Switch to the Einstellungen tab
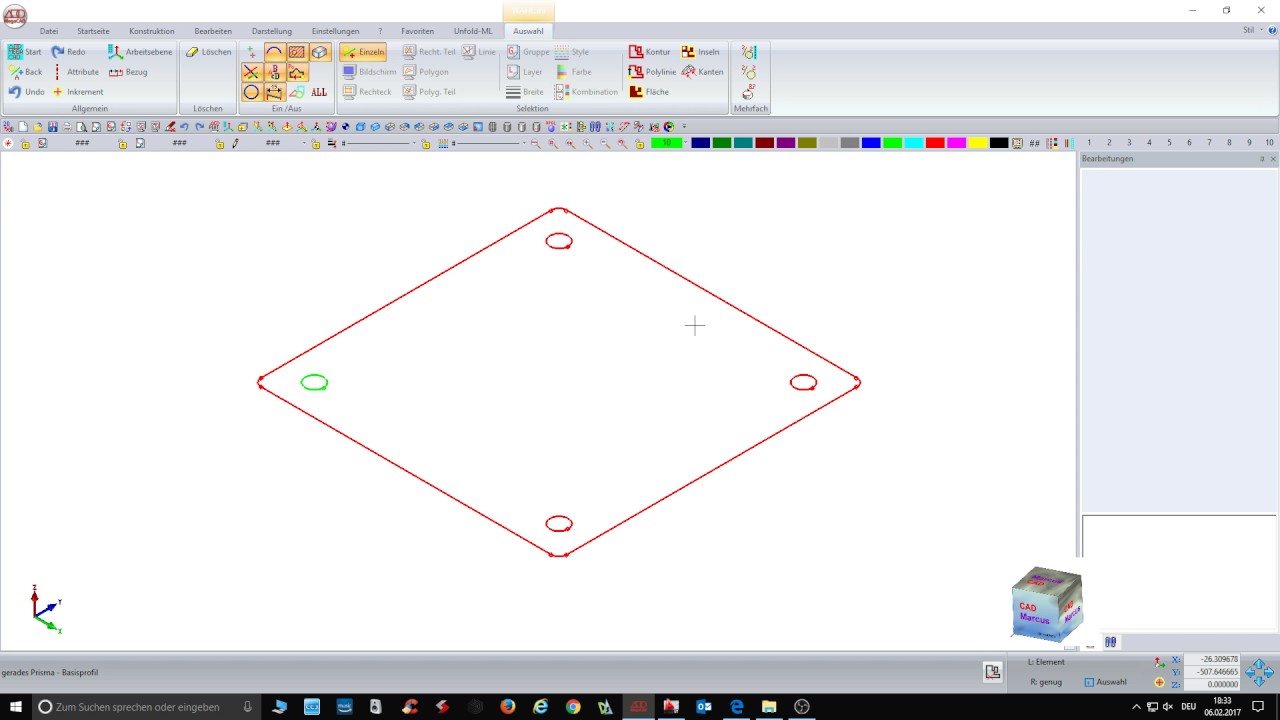 (x=335, y=31)
